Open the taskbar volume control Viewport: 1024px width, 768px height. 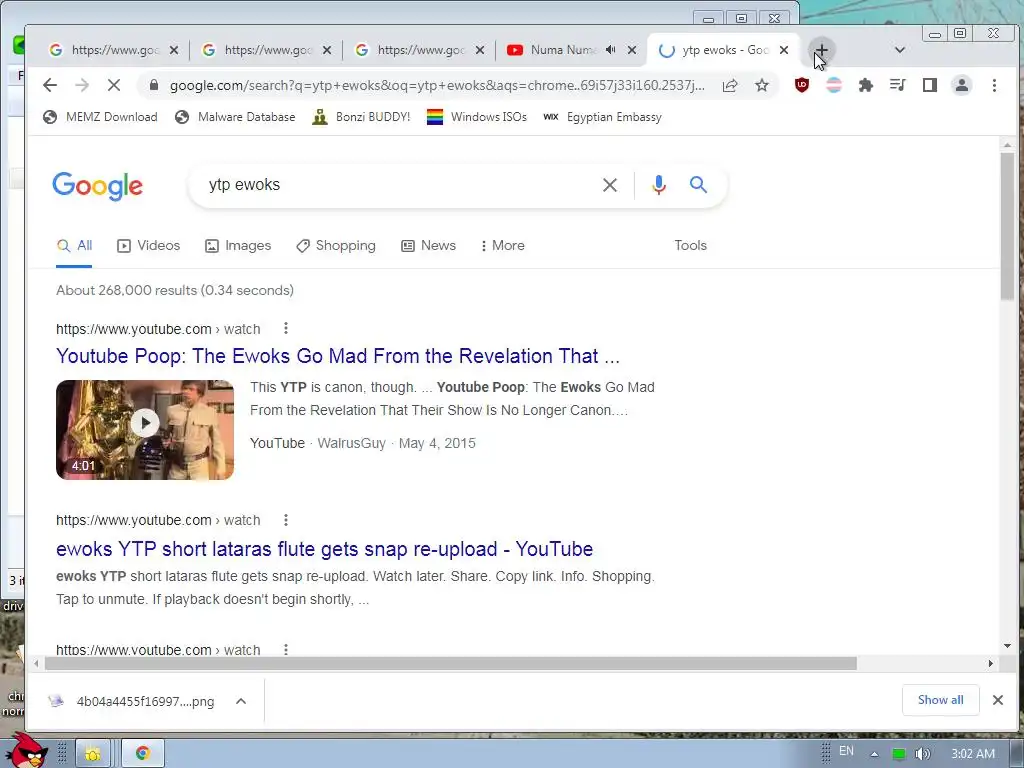(922, 754)
